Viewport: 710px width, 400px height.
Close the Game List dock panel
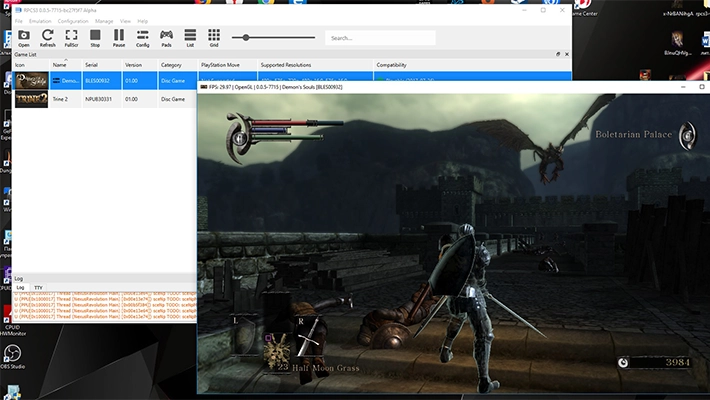click(566, 54)
